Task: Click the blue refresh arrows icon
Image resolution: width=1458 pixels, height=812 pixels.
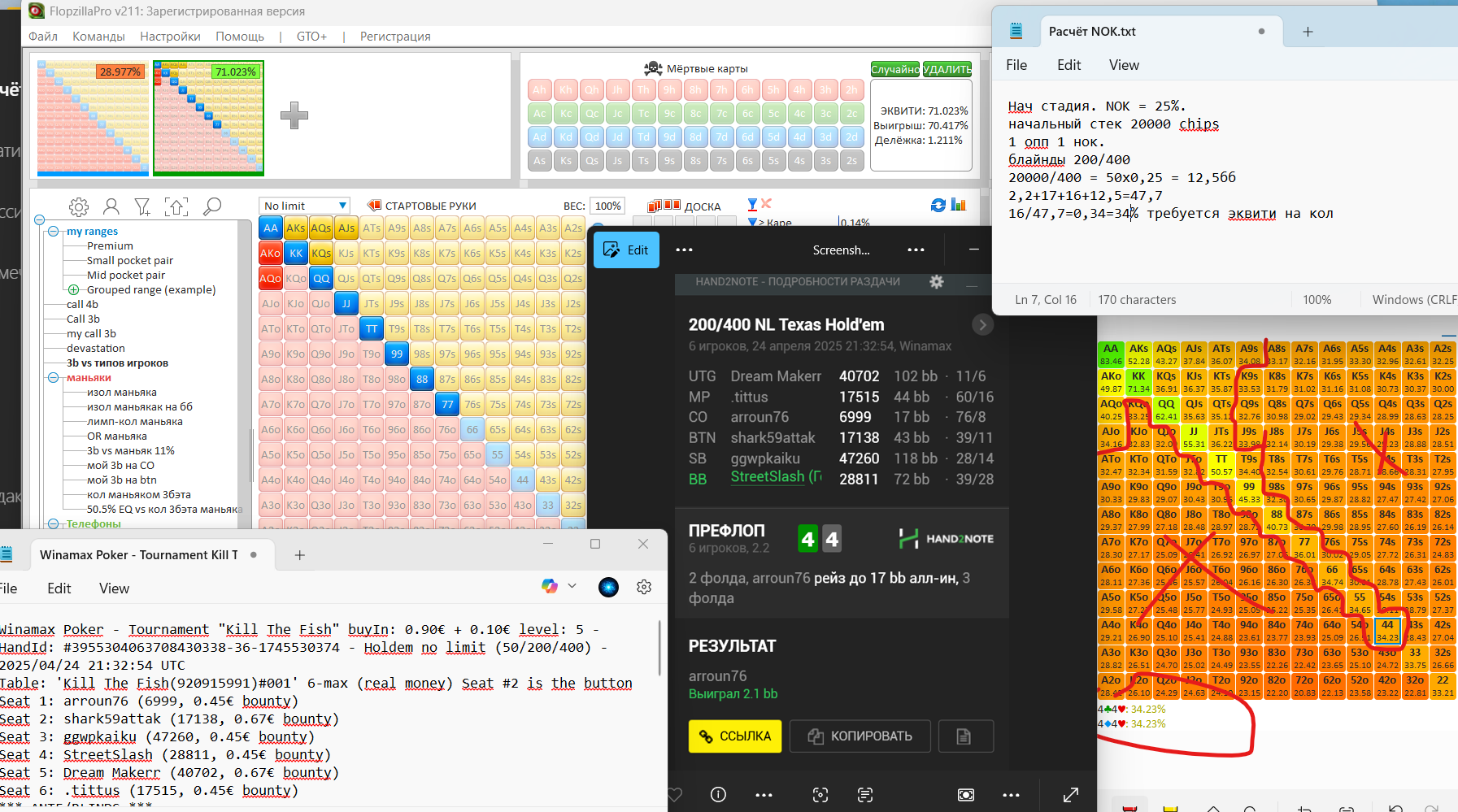Action: 938,205
